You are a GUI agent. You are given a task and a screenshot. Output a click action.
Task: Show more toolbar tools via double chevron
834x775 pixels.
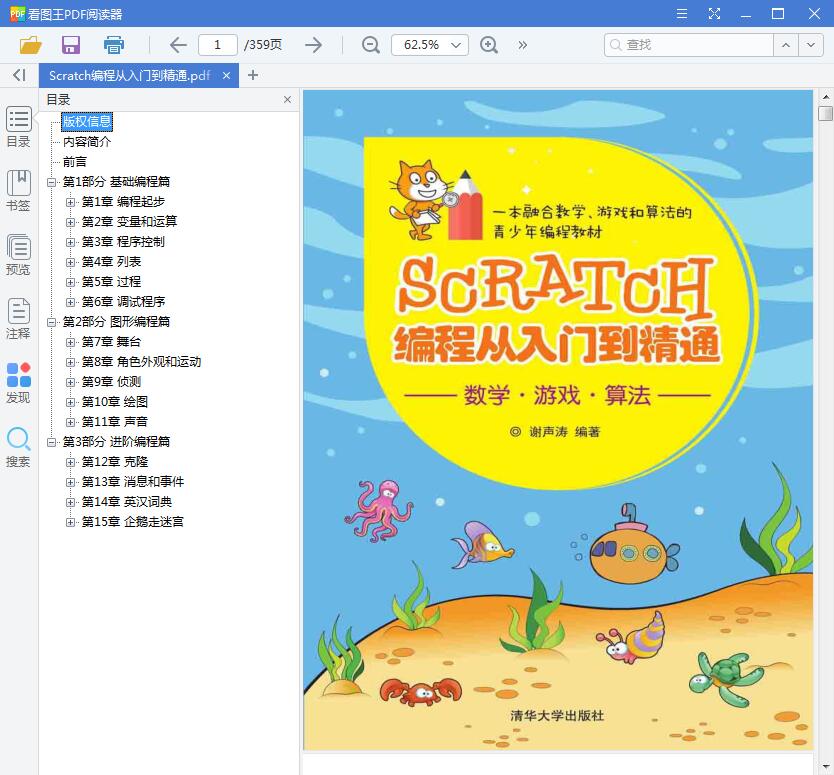coord(523,45)
